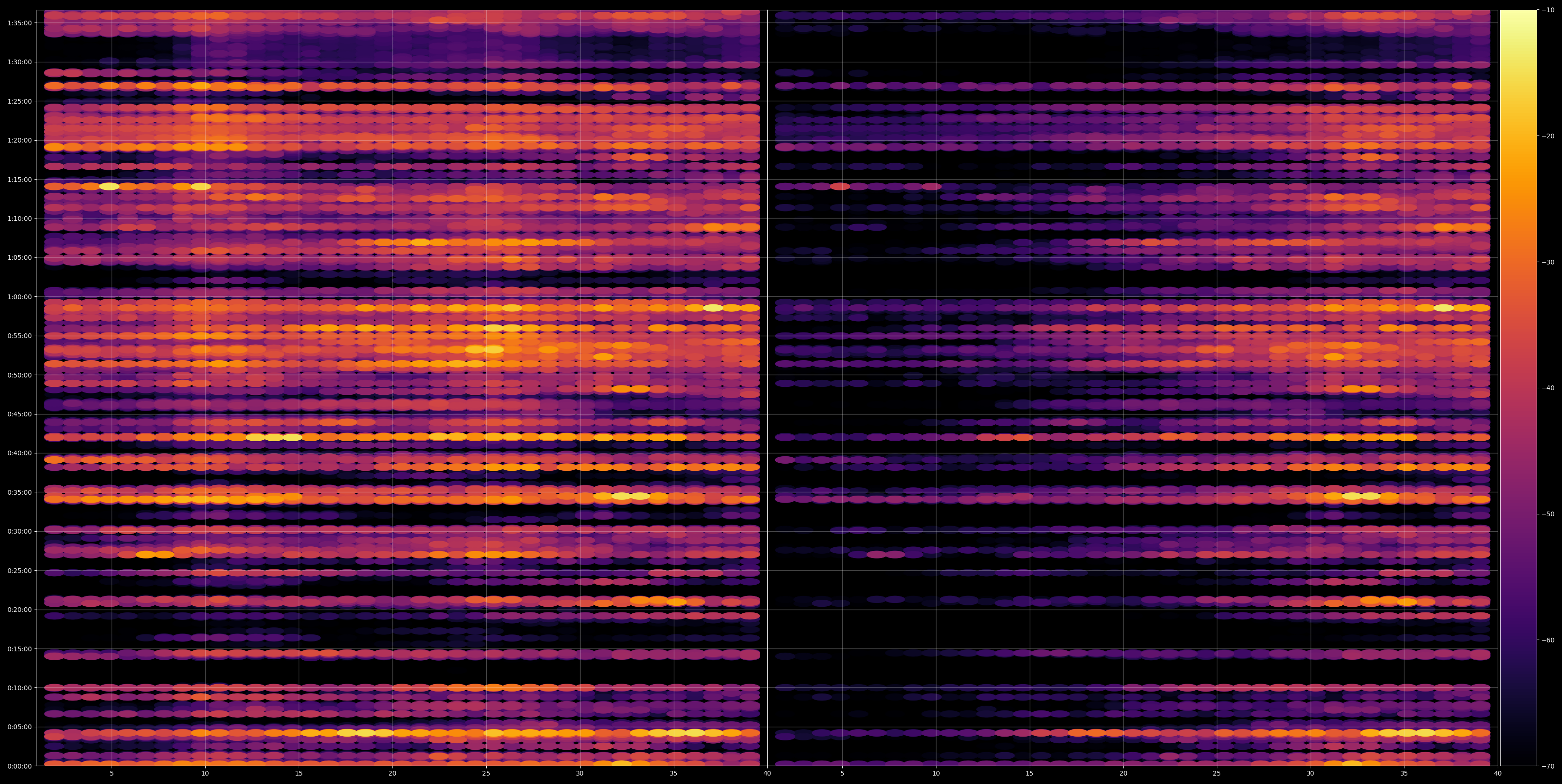Click x-axis tick 25 of second heatmap
This screenshot has height=784, width=1562.
coord(1217,773)
